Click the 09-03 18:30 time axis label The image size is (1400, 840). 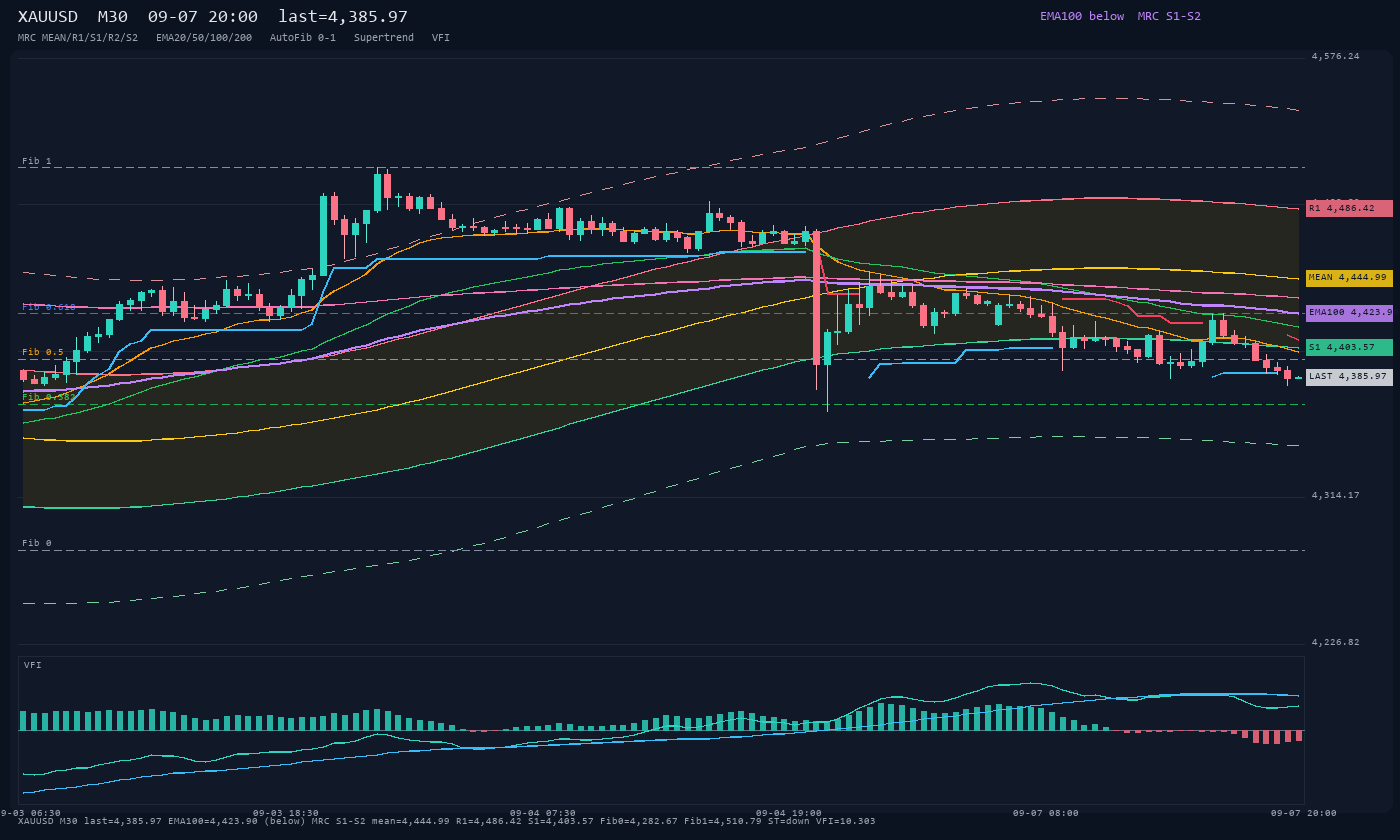point(286,813)
